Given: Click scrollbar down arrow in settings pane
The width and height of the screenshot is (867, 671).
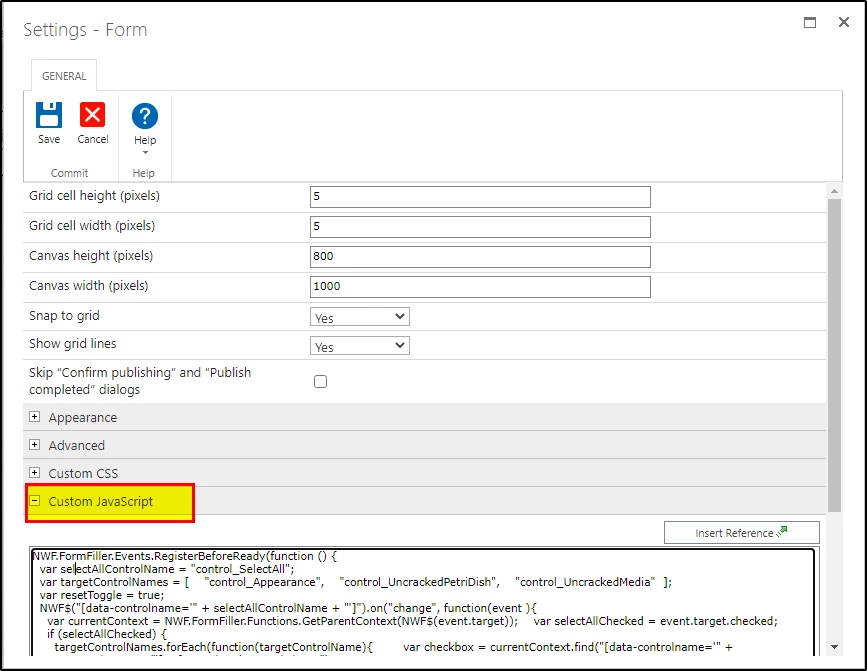Looking at the screenshot, I should tap(834, 647).
